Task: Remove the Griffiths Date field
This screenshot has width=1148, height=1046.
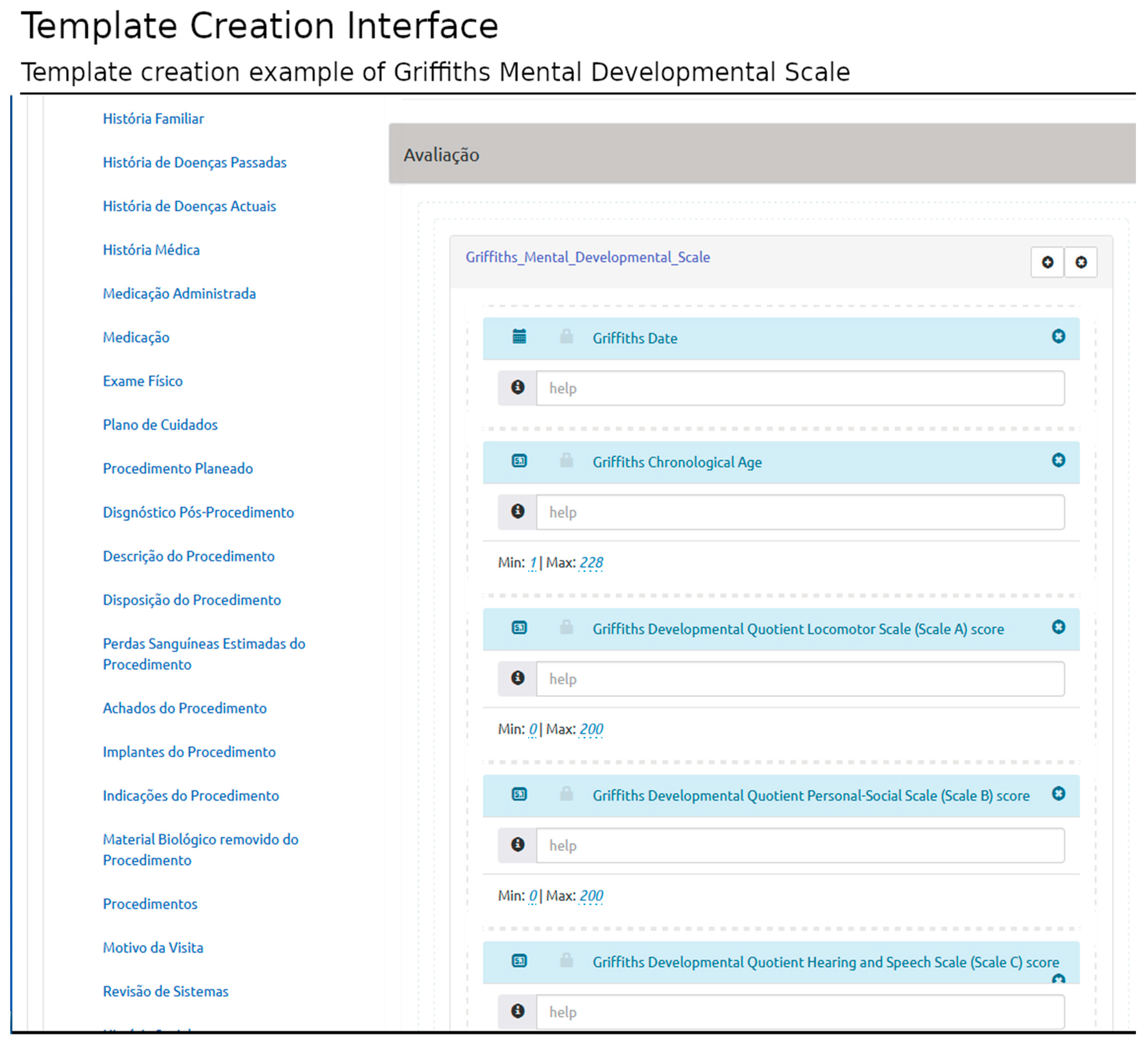Action: (x=1058, y=336)
